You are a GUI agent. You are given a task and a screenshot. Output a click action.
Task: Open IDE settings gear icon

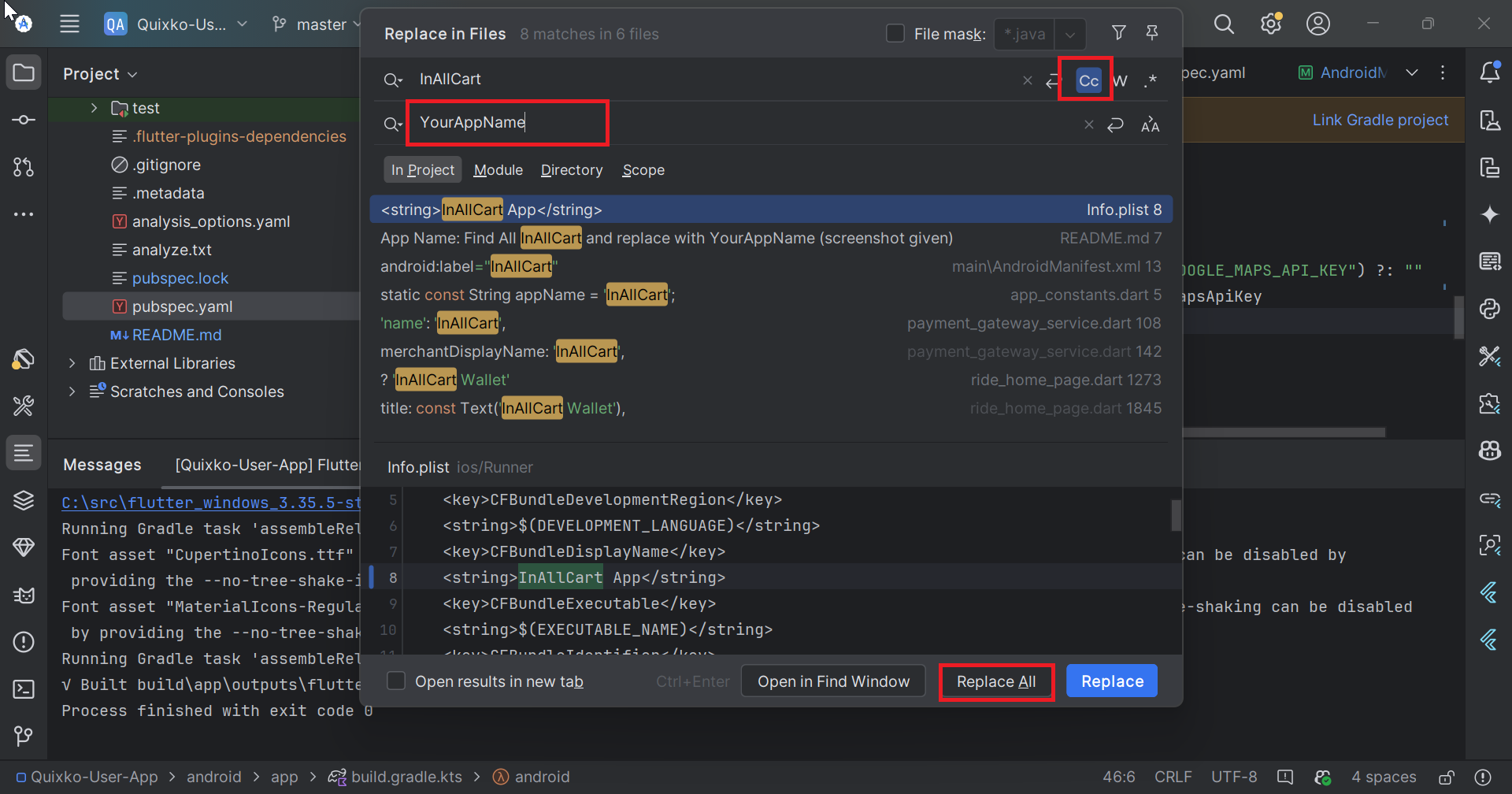(x=1271, y=24)
